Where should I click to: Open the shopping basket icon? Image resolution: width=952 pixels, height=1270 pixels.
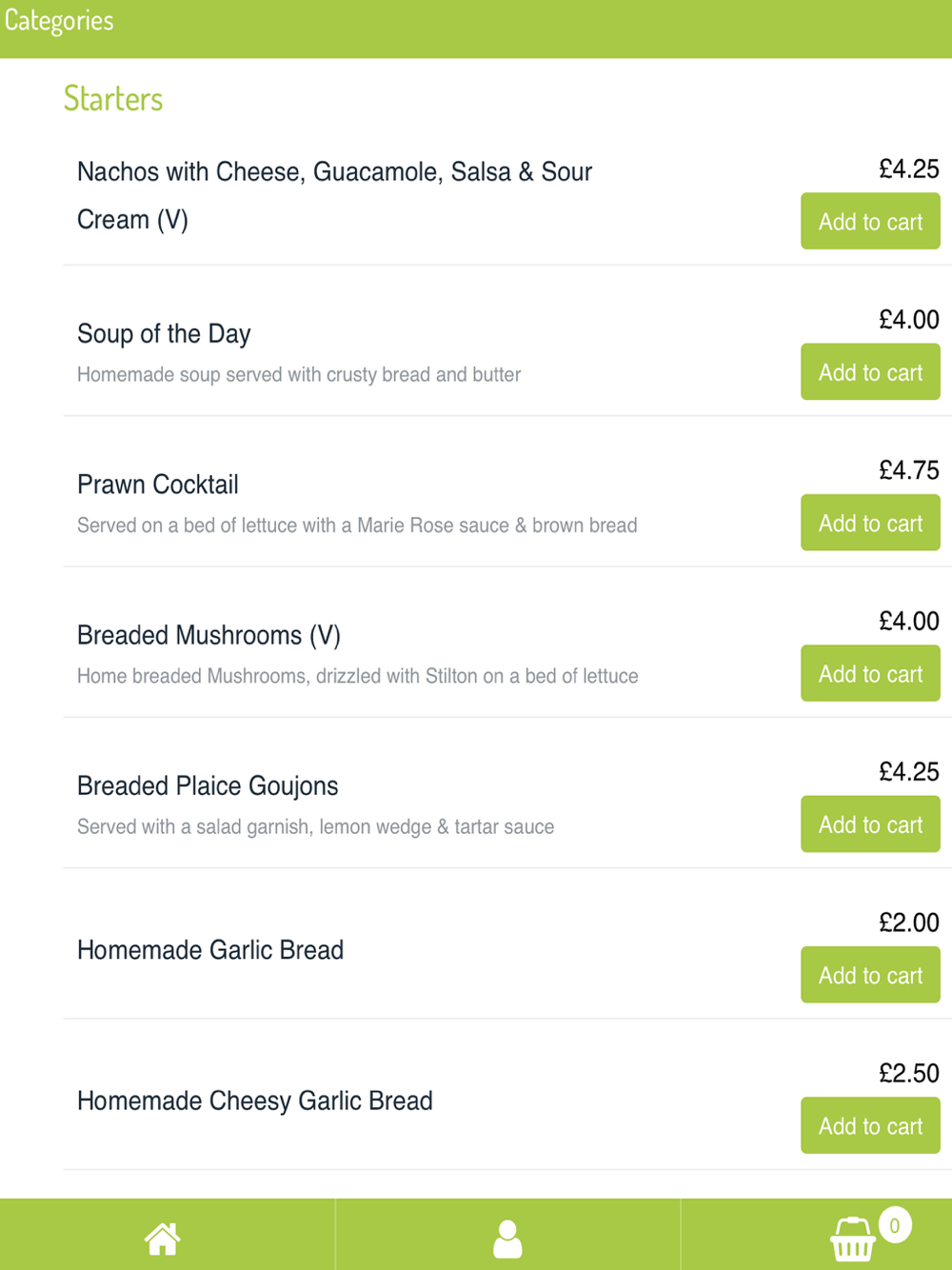tap(852, 1240)
